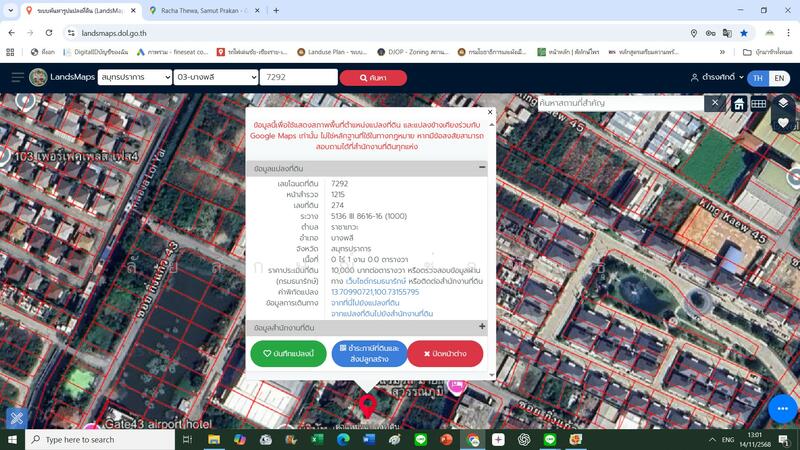The height and width of the screenshot is (450, 800).
Task: Switch language to TH
Action: click(x=758, y=77)
